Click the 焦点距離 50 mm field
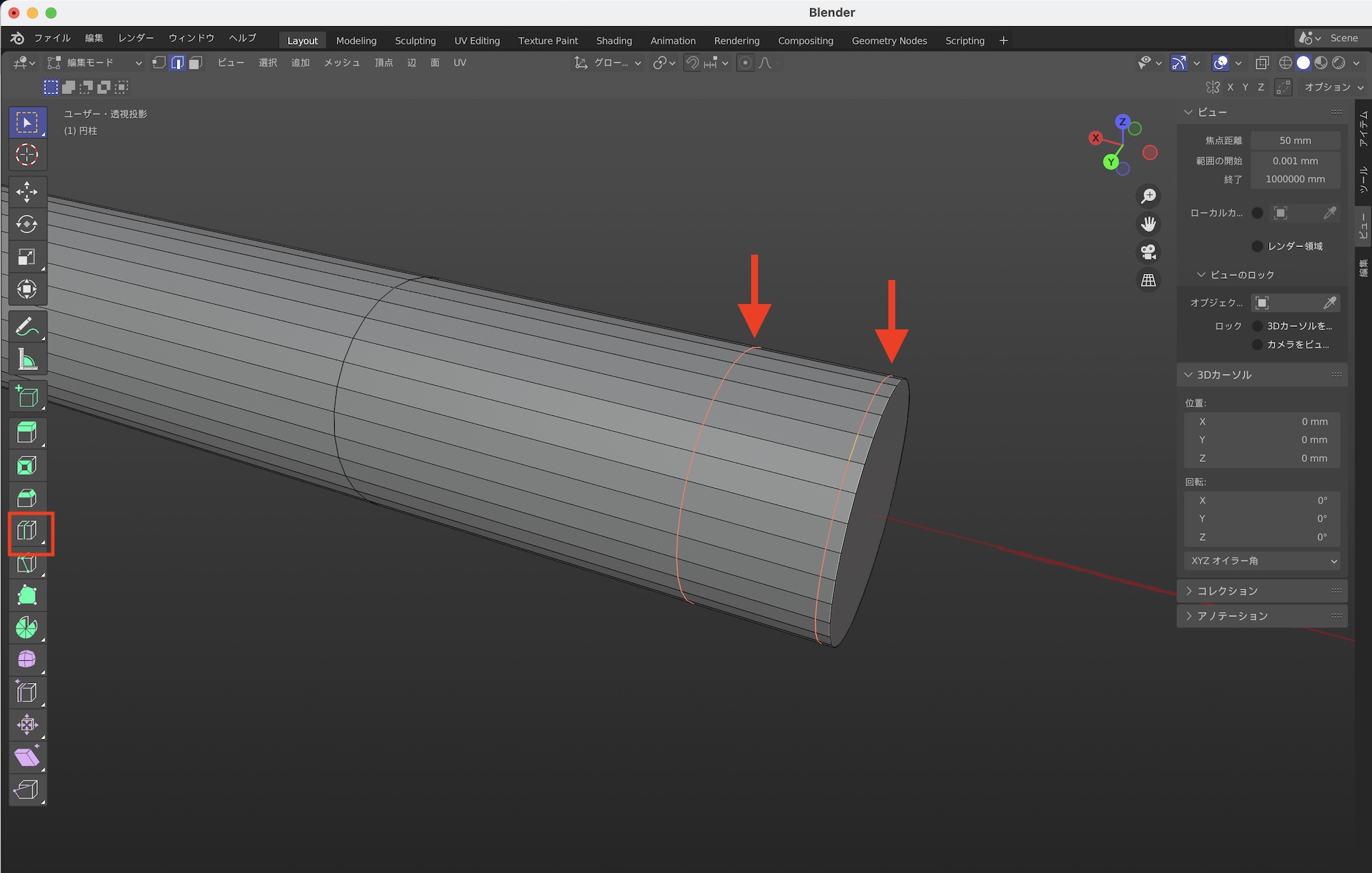Screen dimensions: 1372x873 point(1294,140)
